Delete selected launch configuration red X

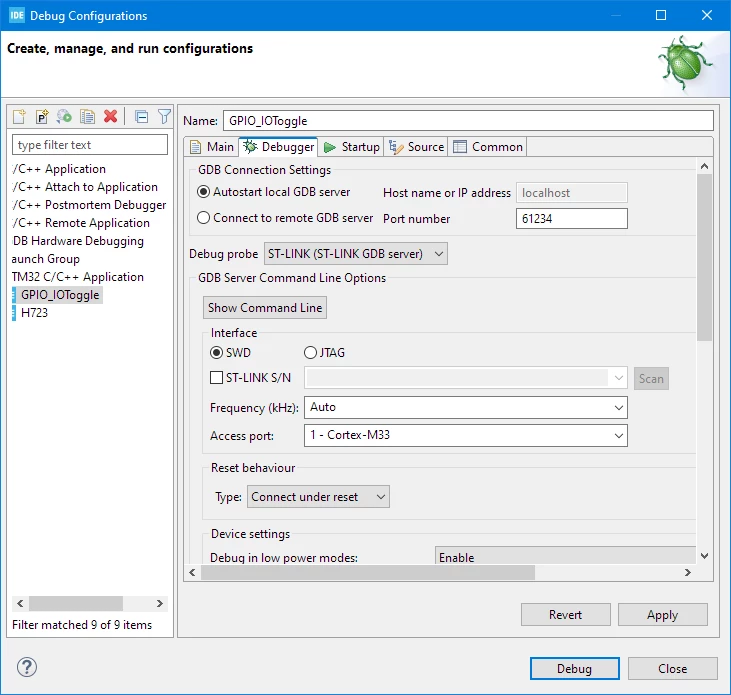pyautogui.click(x=110, y=117)
